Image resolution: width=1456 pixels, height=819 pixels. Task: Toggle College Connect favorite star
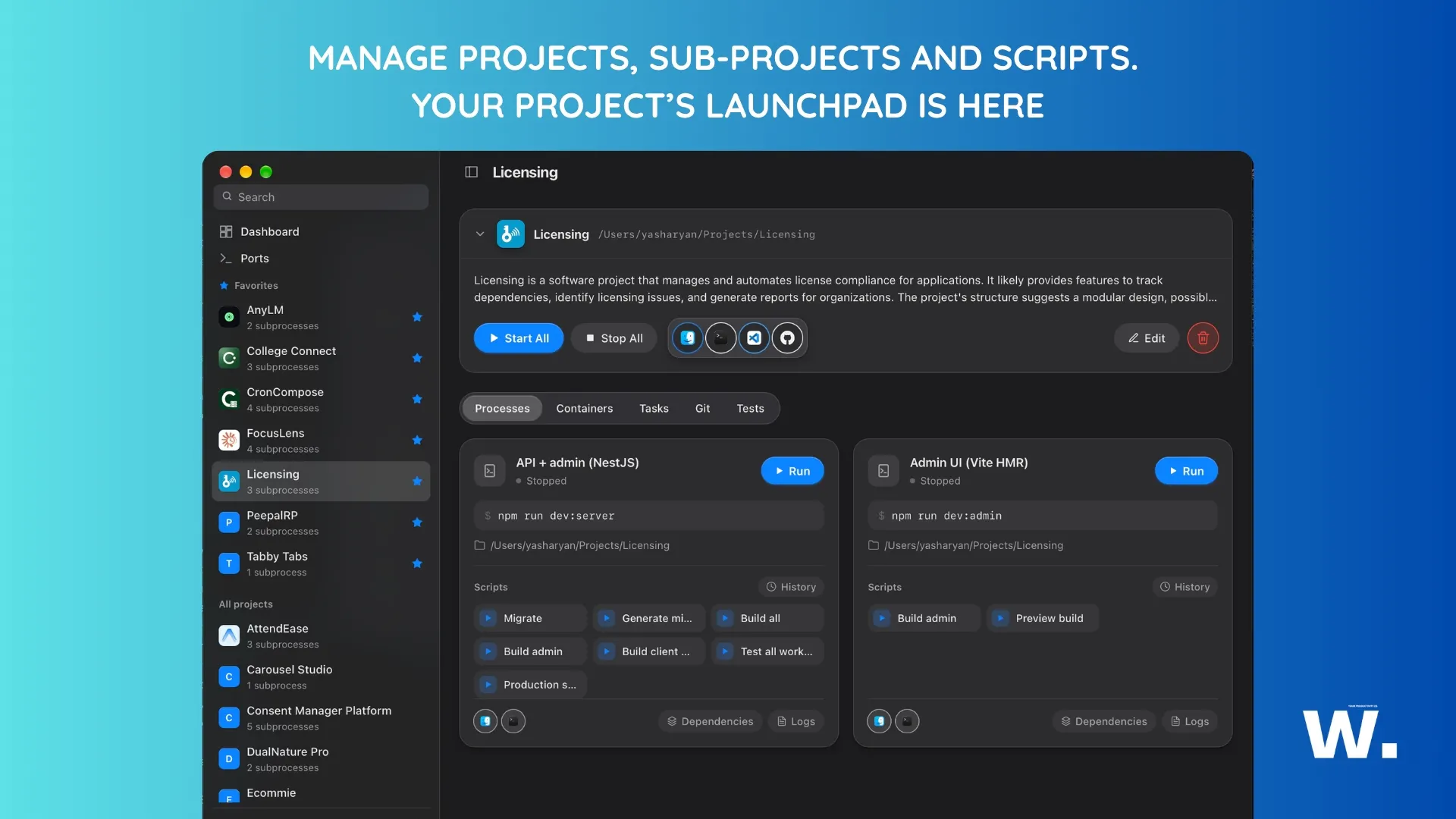pyautogui.click(x=417, y=358)
